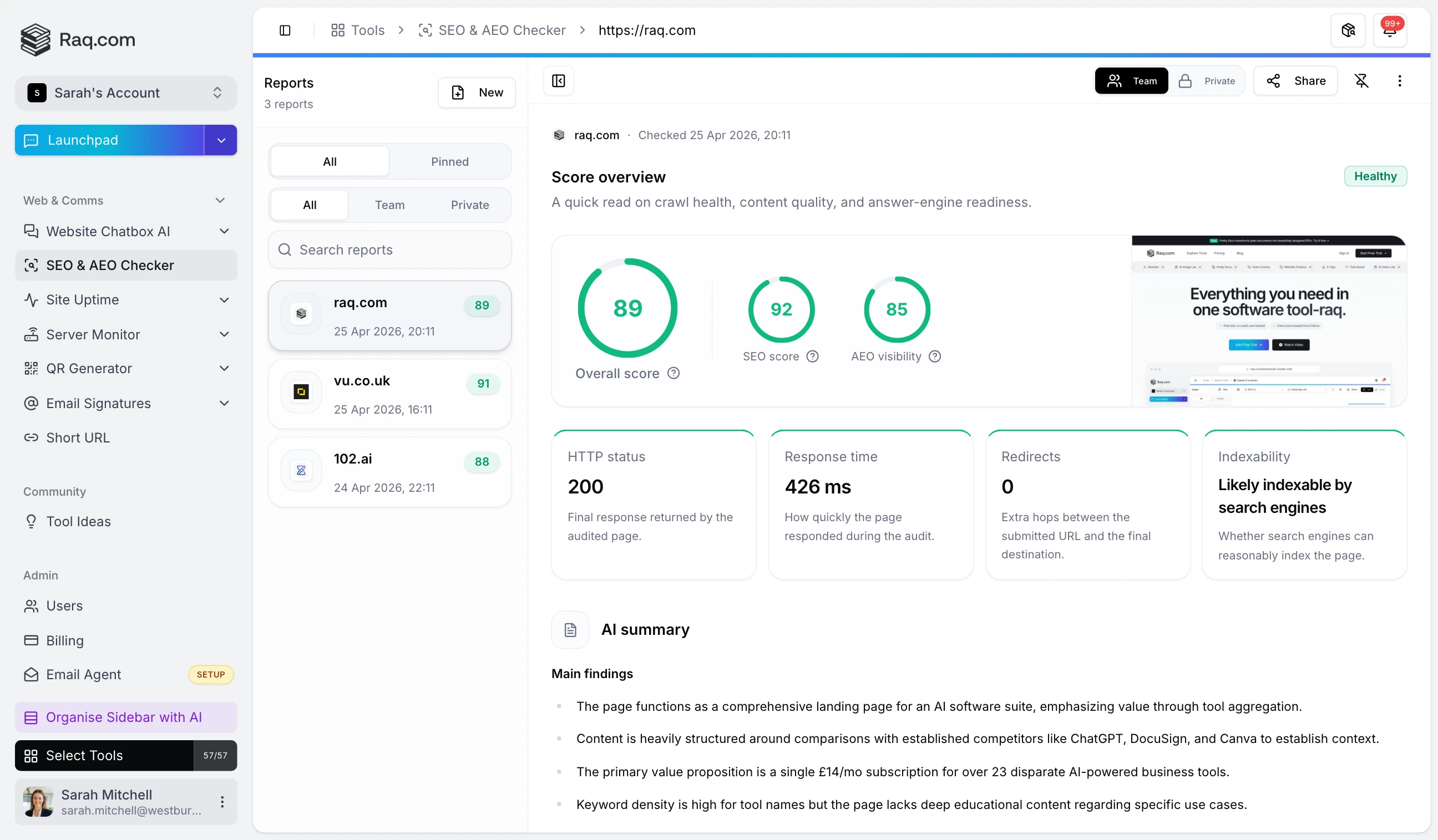Open the Sarah's Account switcher
This screenshot has width=1438, height=840.
point(125,93)
